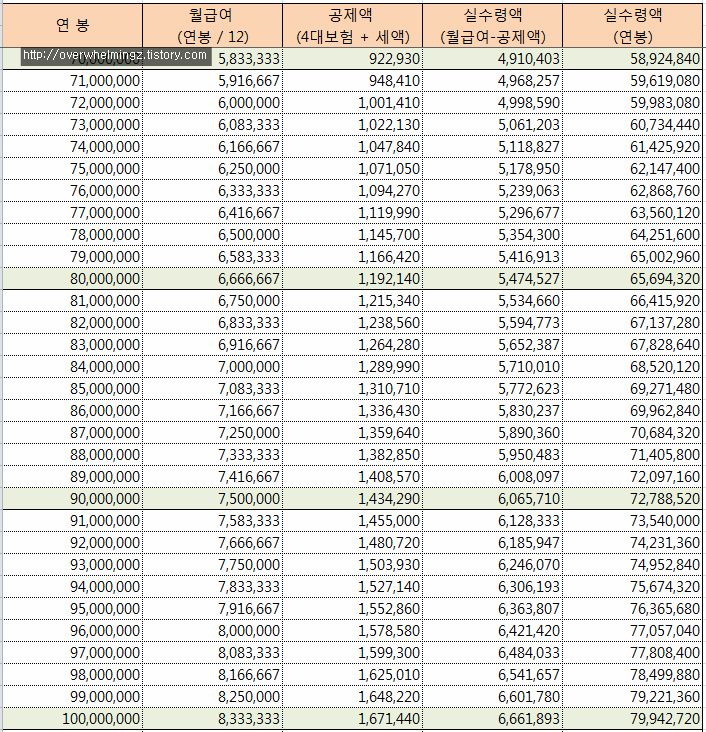Select the 월급여 (연봉 / 12) header cell
This screenshot has height=732, width=706.
click(x=212, y=25)
